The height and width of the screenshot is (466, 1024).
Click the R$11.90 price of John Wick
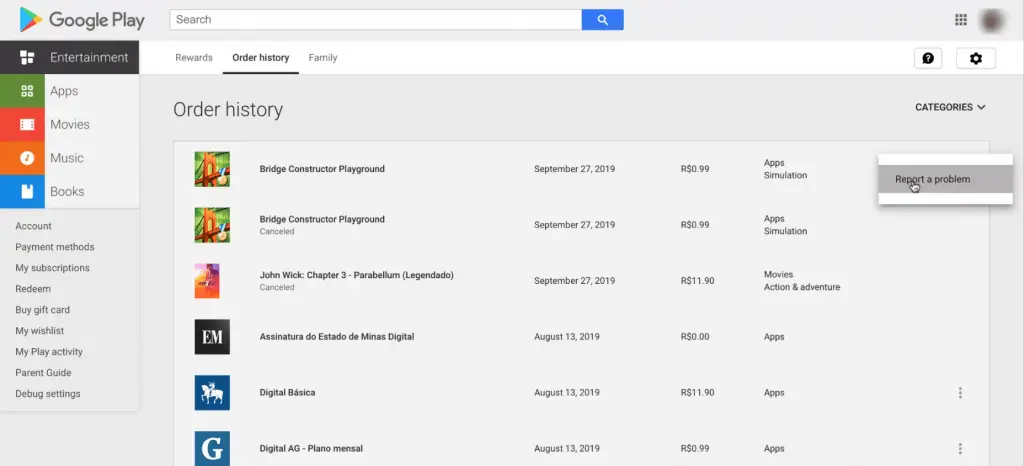point(697,281)
